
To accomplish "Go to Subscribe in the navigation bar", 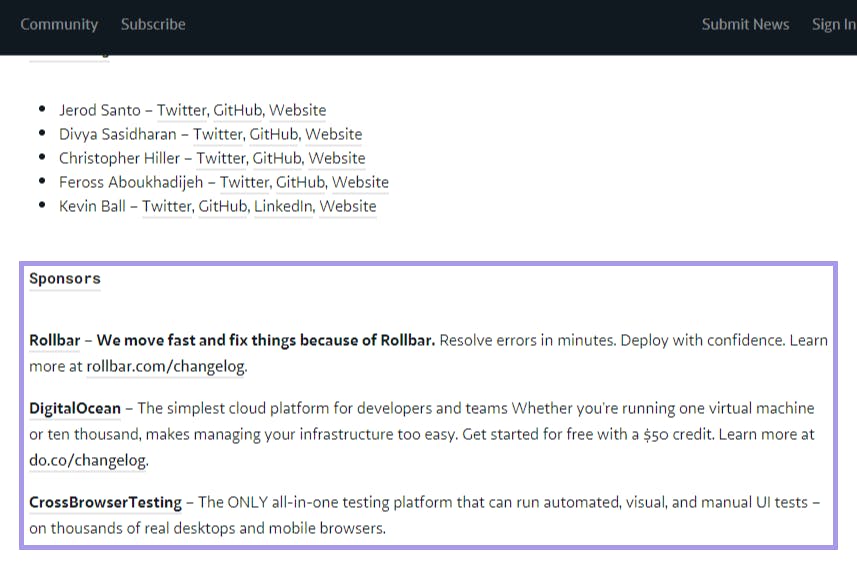I will coord(153,24).
